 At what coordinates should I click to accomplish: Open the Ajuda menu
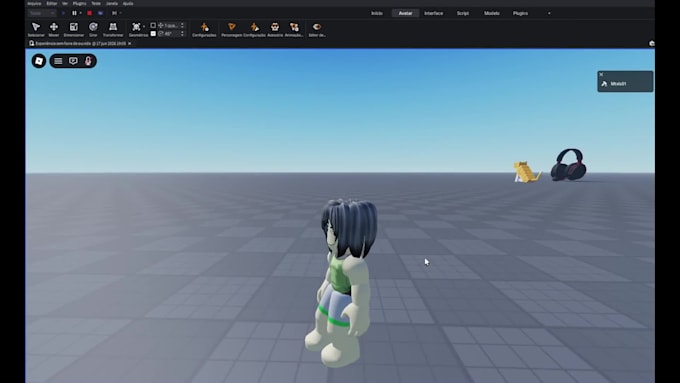click(x=128, y=3)
